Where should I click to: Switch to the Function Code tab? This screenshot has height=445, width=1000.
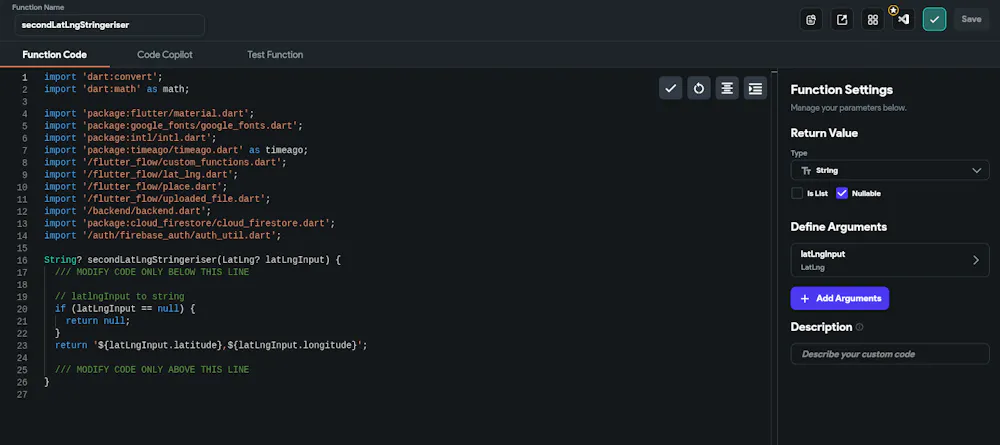coord(54,55)
